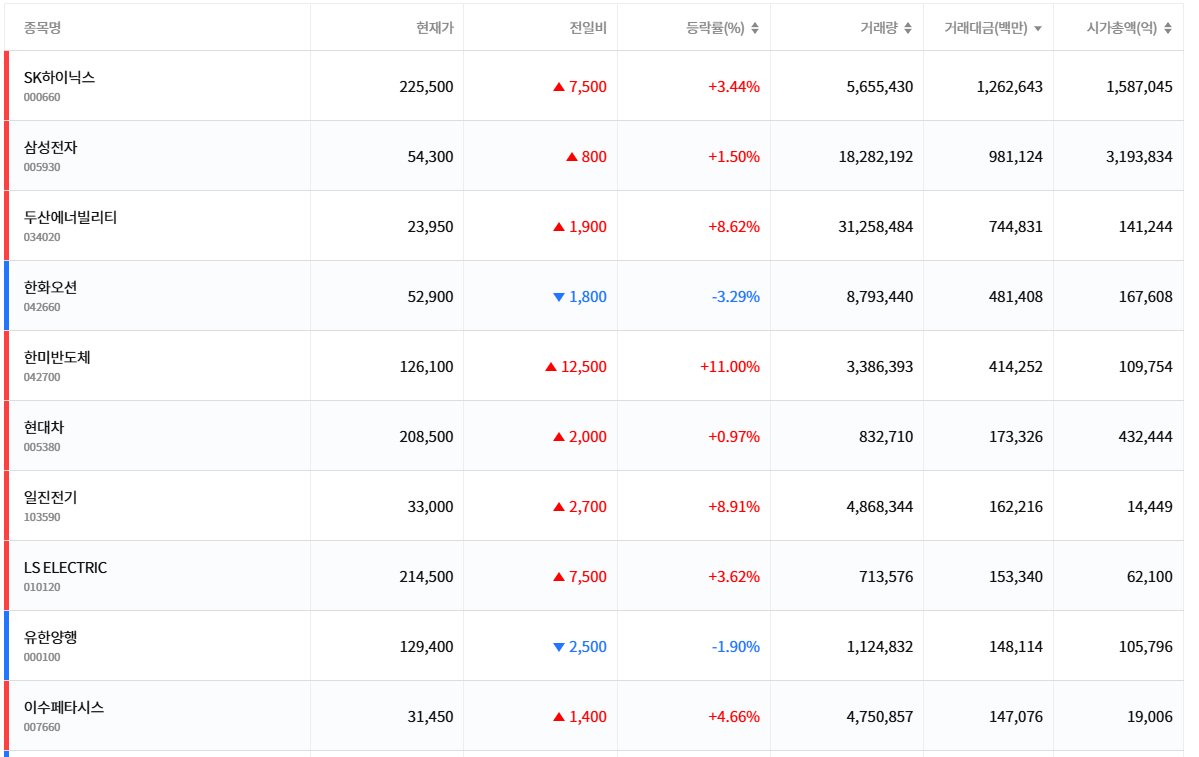Open the 두산에너빌리티 stock

coord(70,217)
